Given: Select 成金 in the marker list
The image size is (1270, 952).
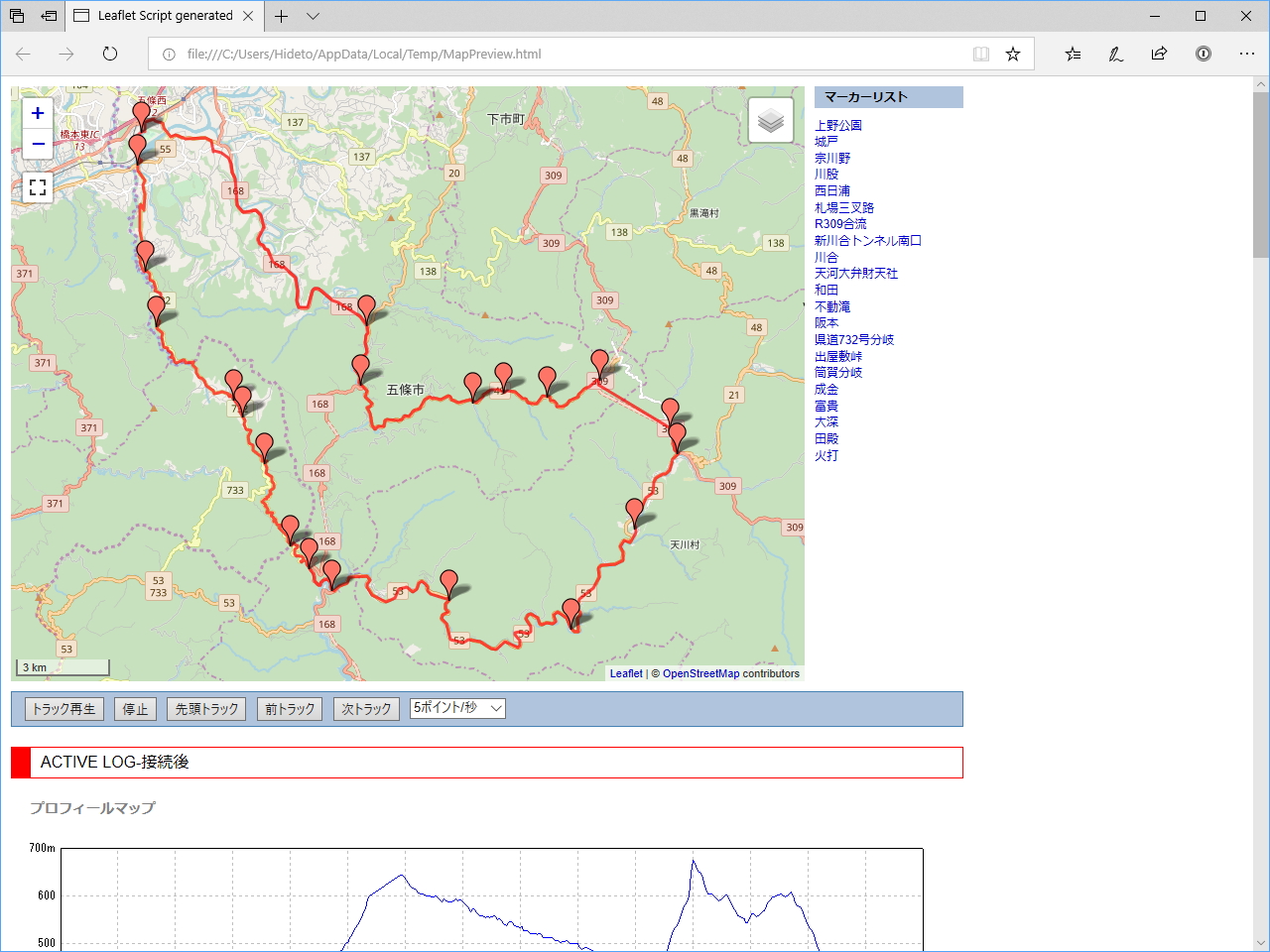Looking at the screenshot, I should (826, 390).
